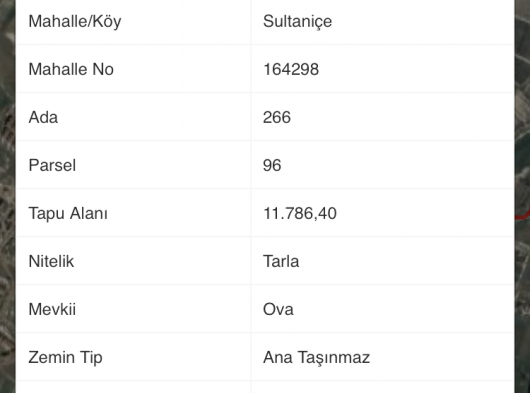Image resolution: width=530 pixels, height=393 pixels.
Task: Select the Tapu Alanı value 11.786,40
Action: point(299,213)
